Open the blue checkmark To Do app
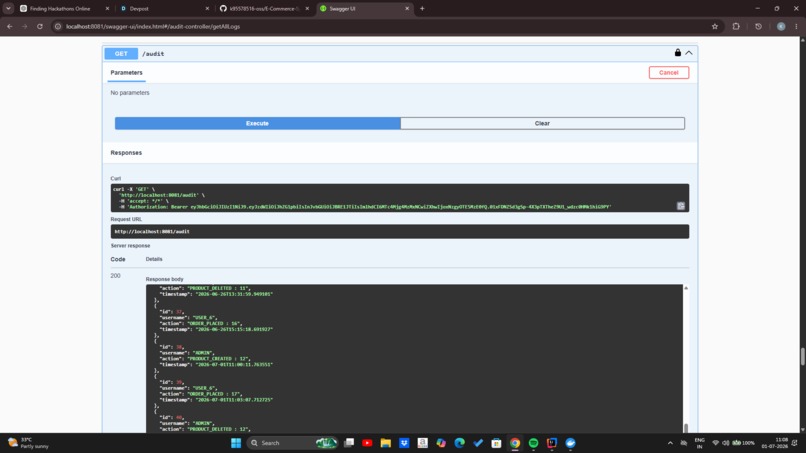Screen dimensions: 806x453 coord(478,443)
